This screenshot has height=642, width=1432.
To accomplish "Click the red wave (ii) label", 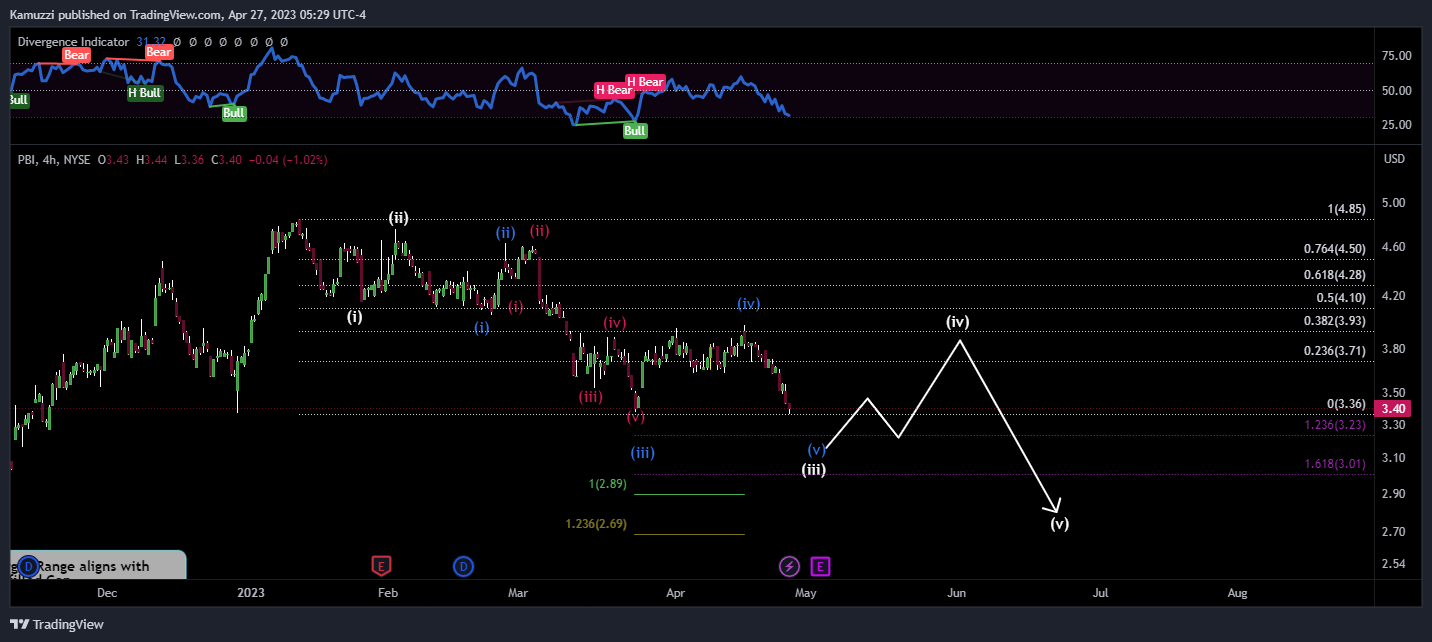I will coord(540,231).
